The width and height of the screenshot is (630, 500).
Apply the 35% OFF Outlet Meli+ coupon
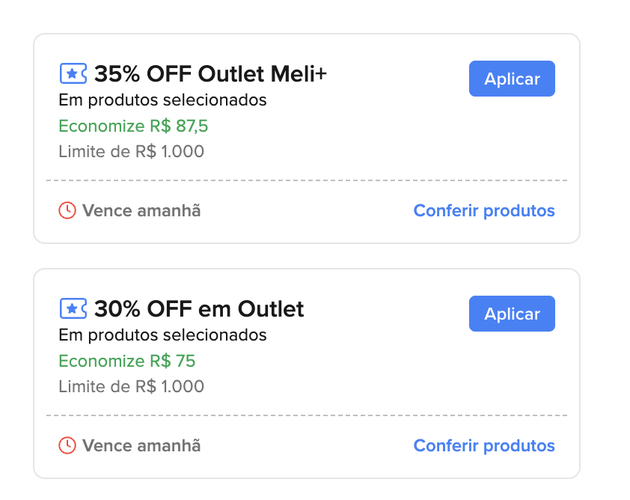click(x=512, y=79)
